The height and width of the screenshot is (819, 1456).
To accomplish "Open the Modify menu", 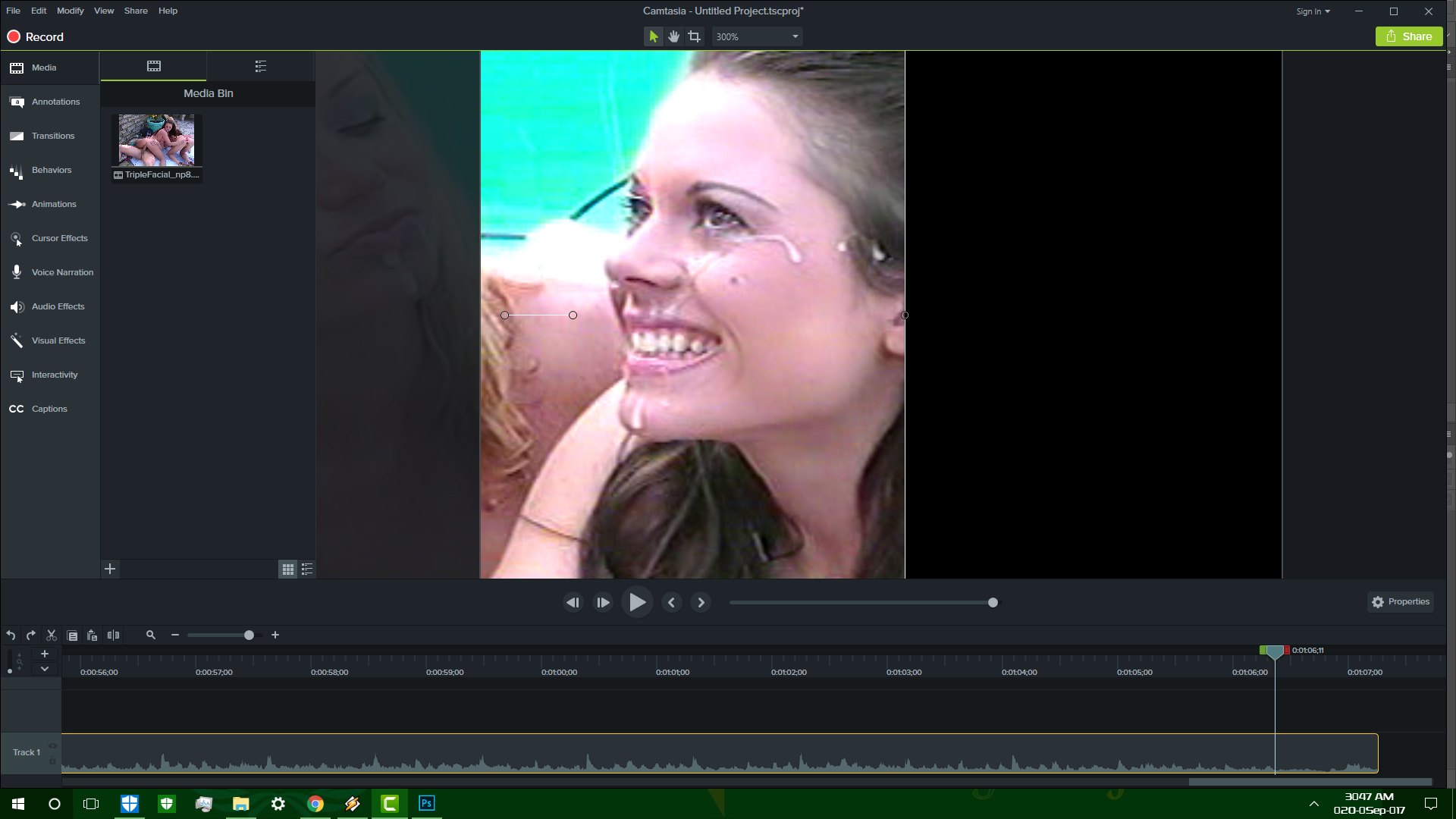I will pos(70,11).
